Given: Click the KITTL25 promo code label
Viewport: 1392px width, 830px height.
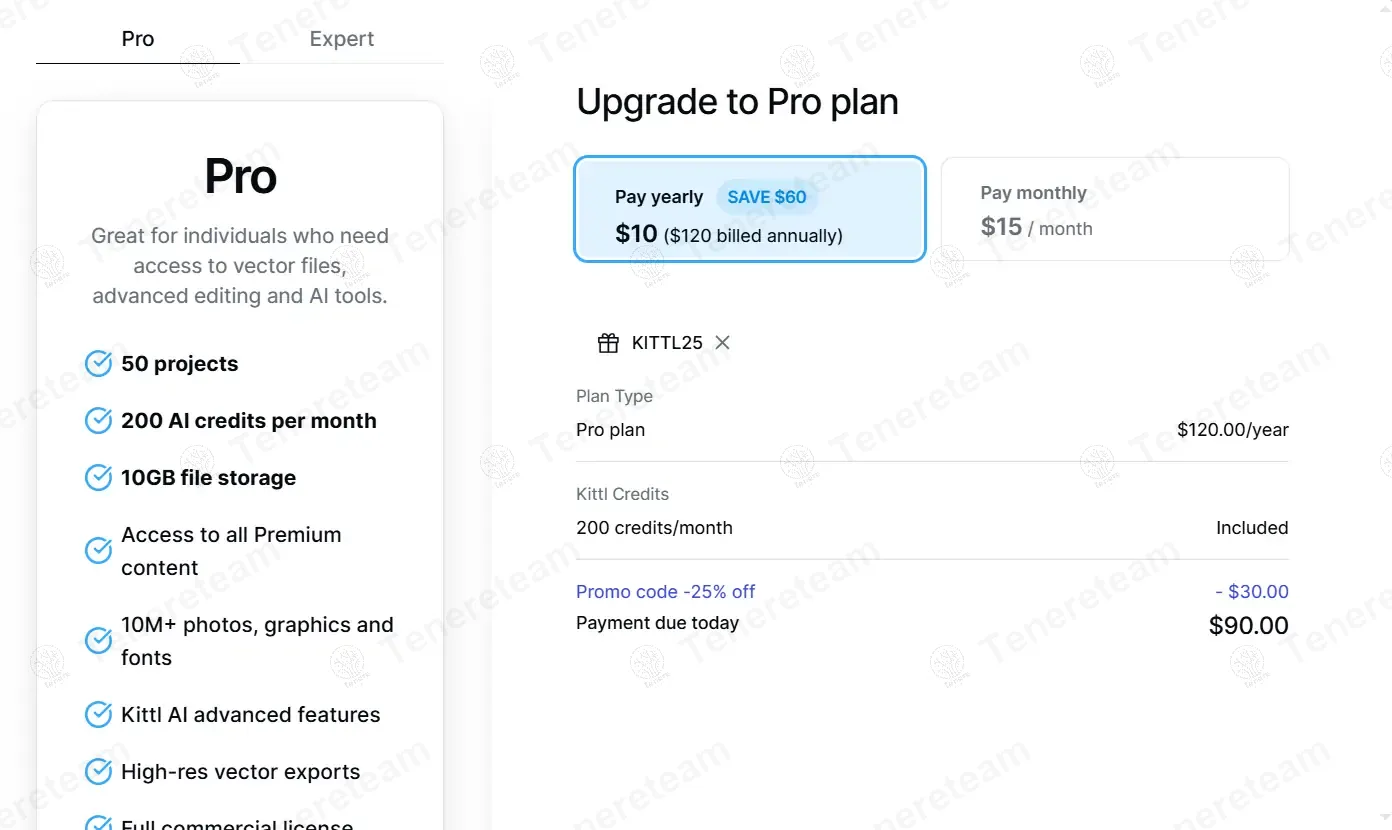Looking at the screenshot, I should 667,343.
